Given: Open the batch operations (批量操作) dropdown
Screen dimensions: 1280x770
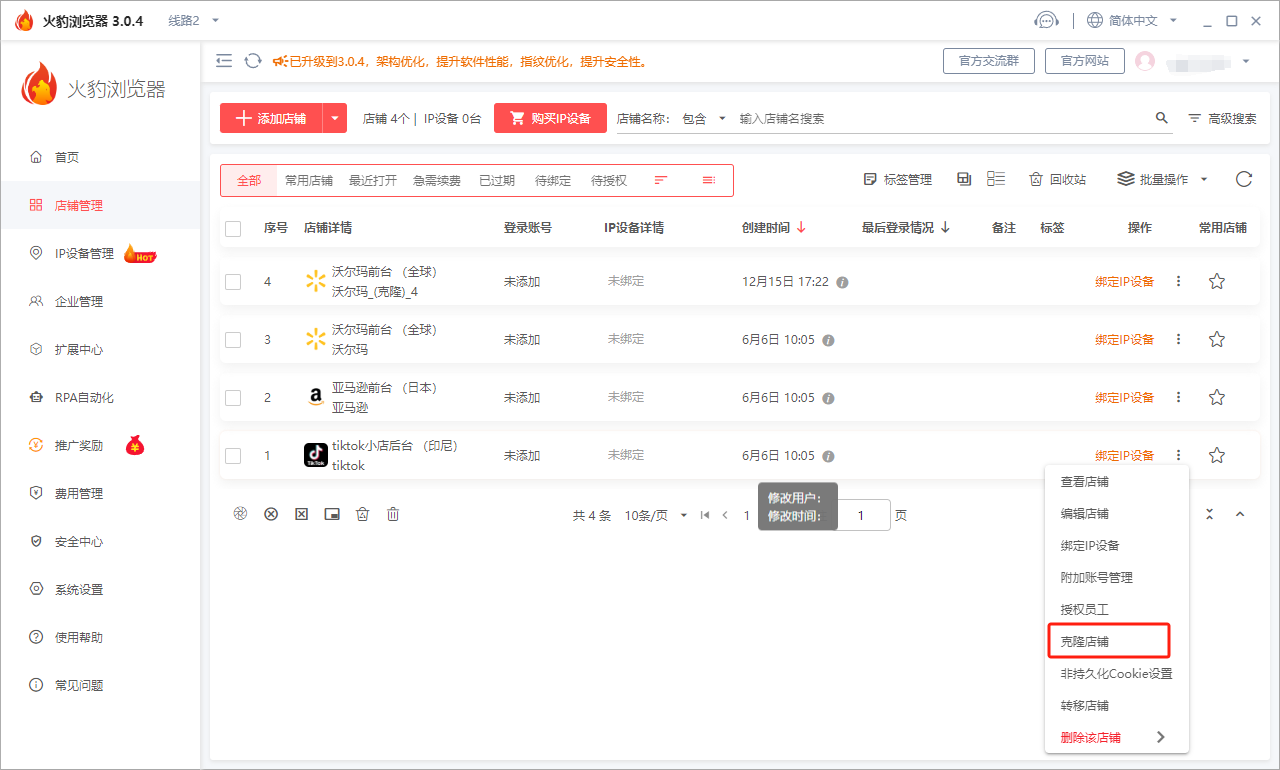Looking at the screenshot, I should pyautogui.click(x=1162, y=180).
